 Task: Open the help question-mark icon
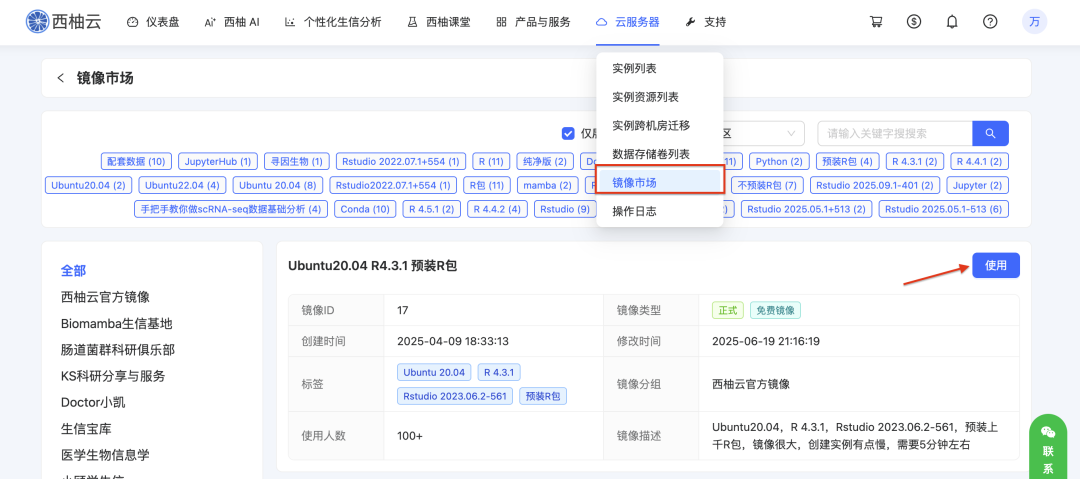point(990,22)
